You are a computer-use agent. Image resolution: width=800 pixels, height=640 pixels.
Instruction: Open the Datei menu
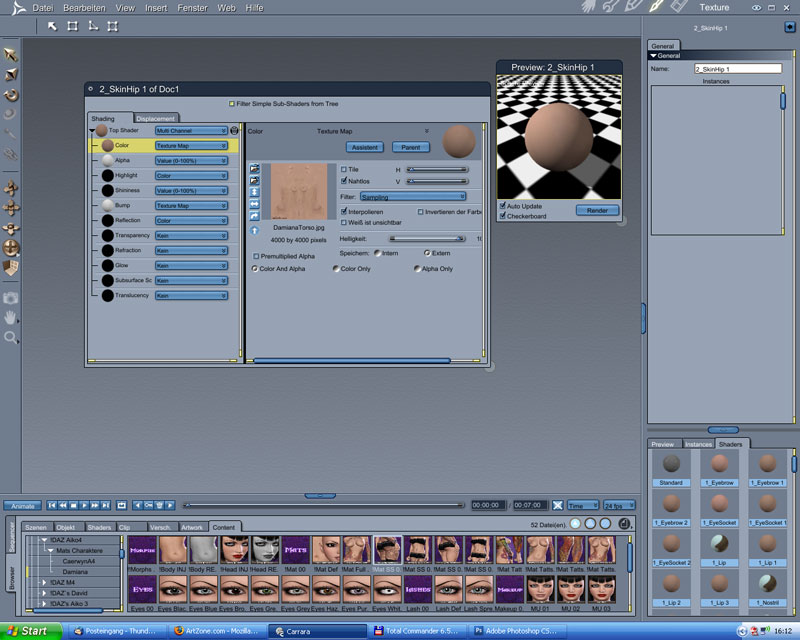43,8
